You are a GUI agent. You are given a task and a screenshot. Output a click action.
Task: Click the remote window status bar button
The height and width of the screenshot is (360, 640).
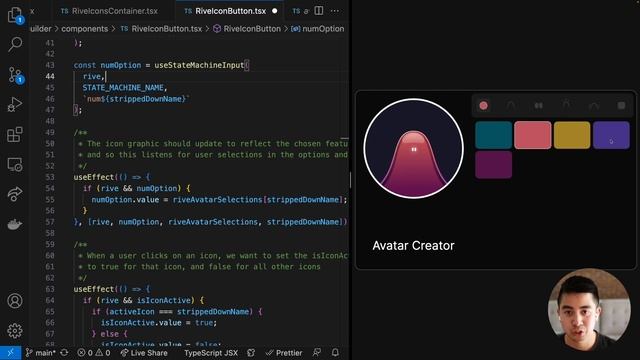click(x=11, y=353)
